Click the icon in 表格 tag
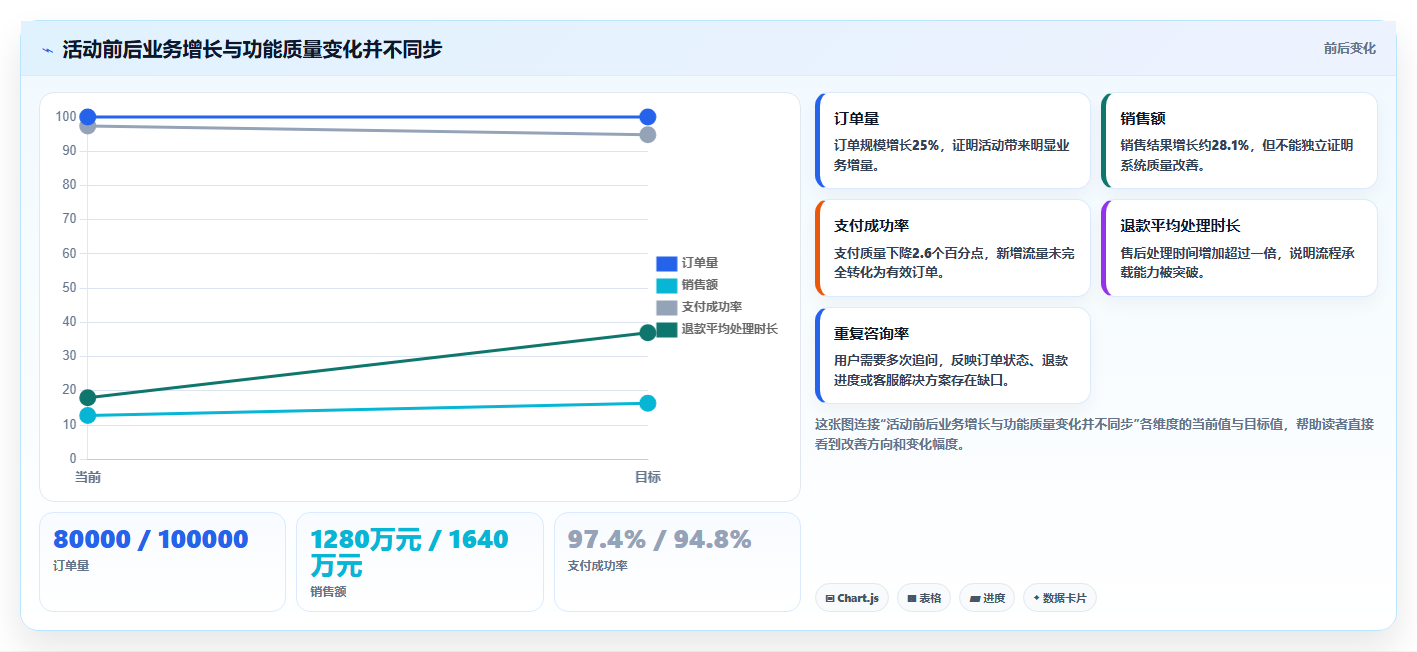The image size is (1417, 652). 912,599
